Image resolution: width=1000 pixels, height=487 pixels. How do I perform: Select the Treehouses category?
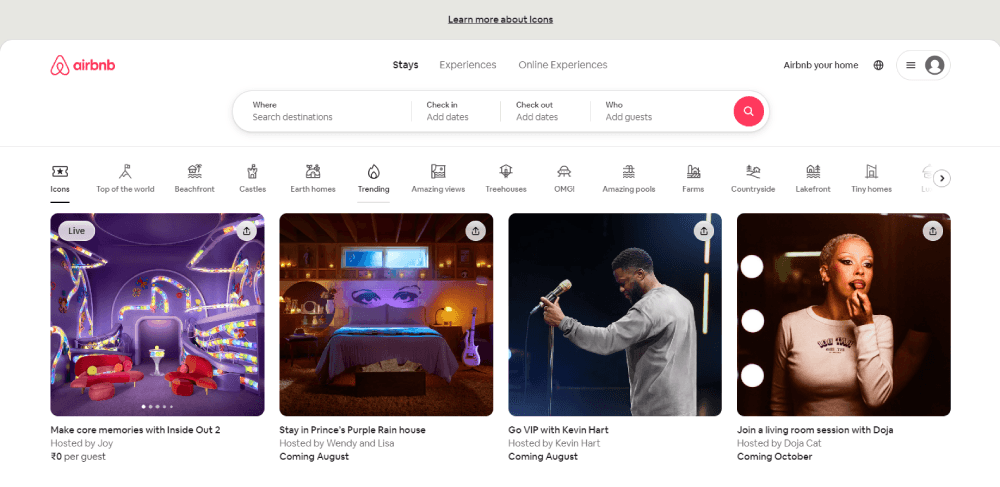tap(506, 179)
